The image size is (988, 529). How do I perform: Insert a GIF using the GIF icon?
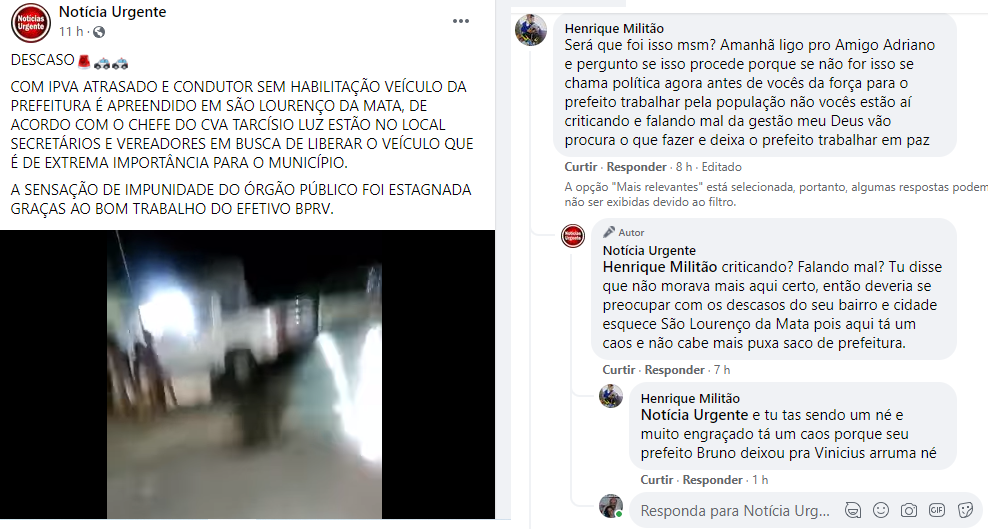(x=937, y=509)
